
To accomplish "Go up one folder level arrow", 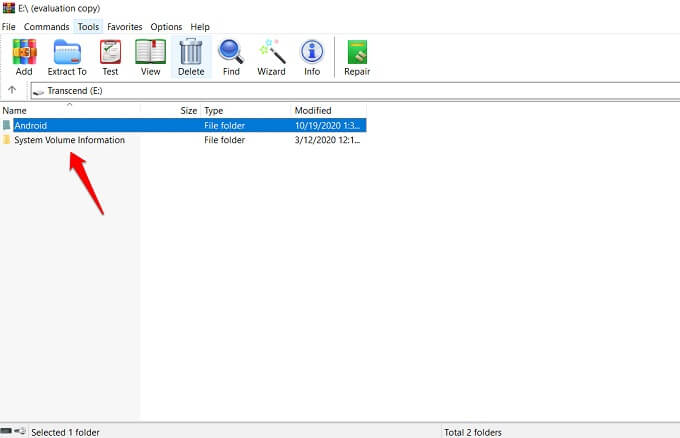I will point(12,90).
